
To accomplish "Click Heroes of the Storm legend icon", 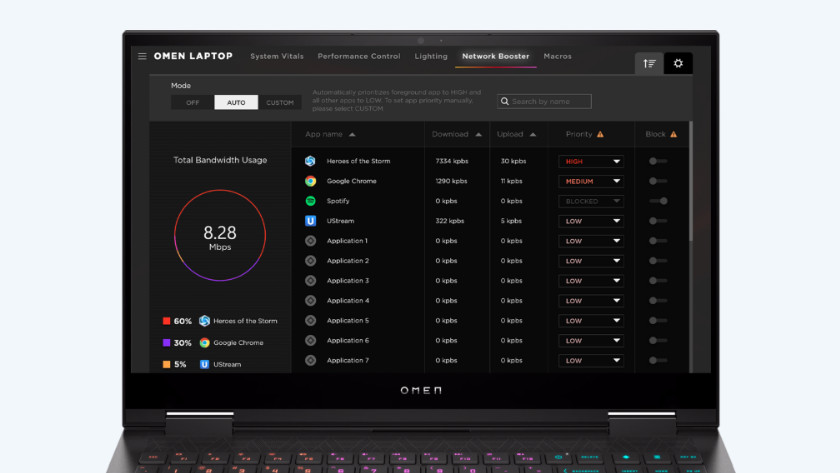I will (204, 321).
